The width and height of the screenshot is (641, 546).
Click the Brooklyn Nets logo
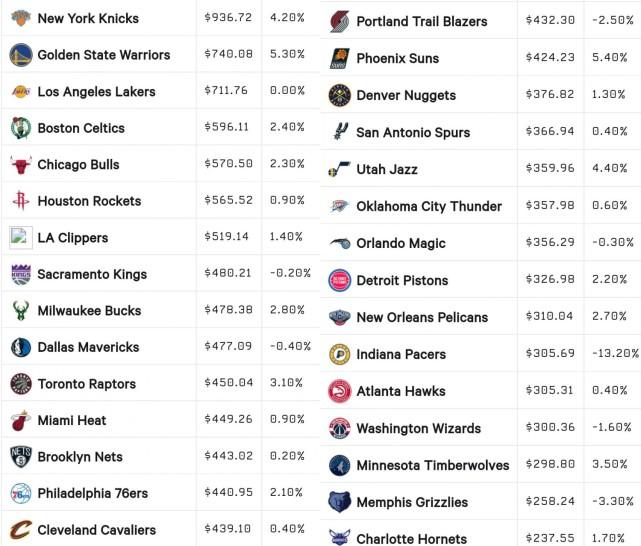coord(20,457)
